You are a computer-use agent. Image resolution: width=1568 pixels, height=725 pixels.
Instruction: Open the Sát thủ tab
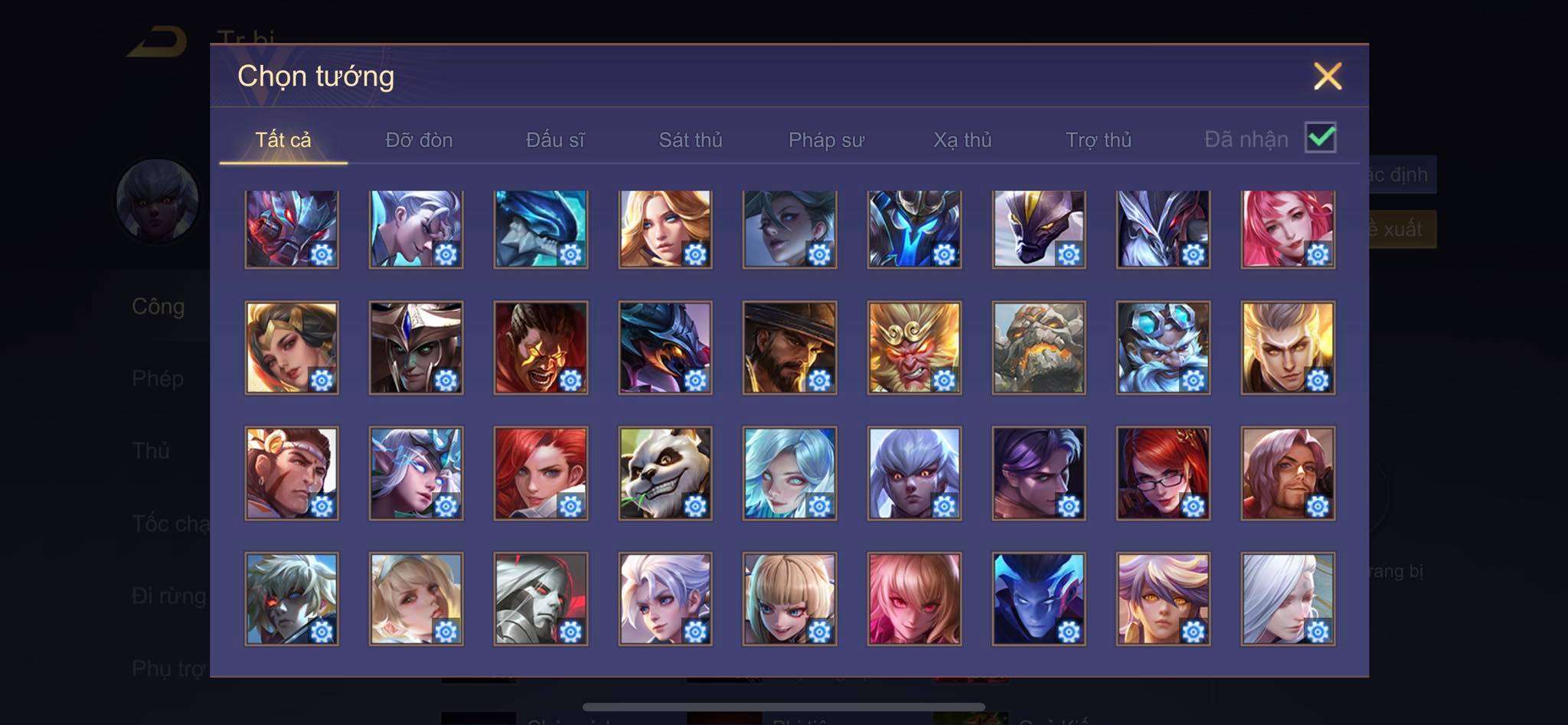pyautogui.click(x=691, y=140)
